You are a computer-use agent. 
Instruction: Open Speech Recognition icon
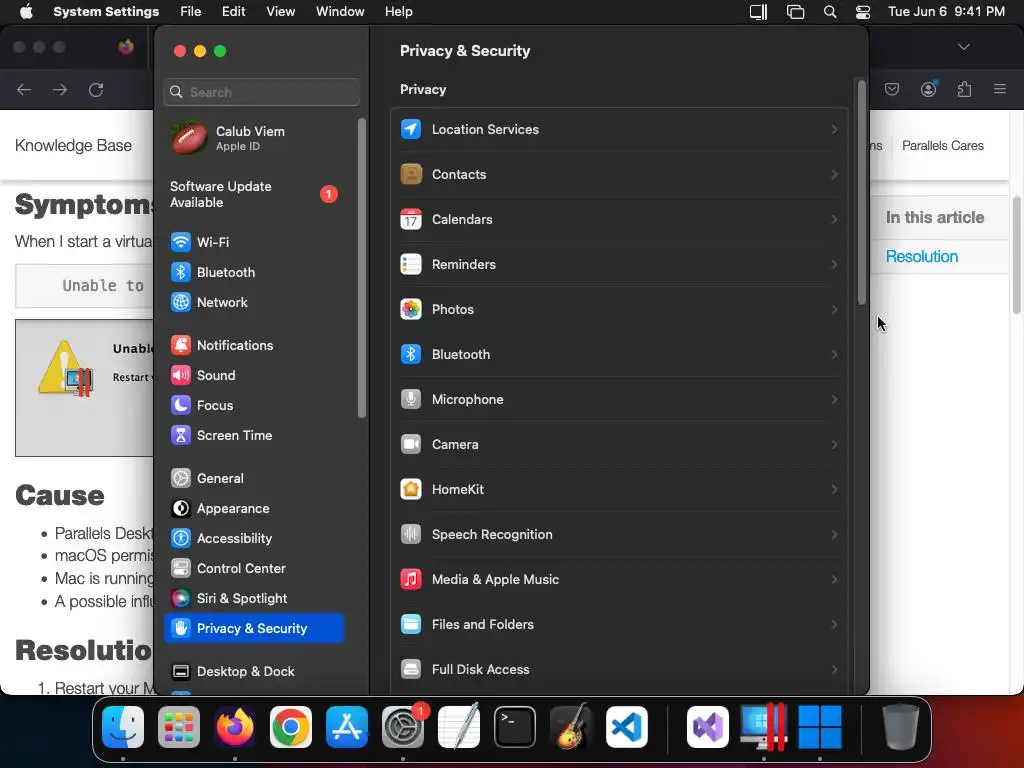coord(411,534)
